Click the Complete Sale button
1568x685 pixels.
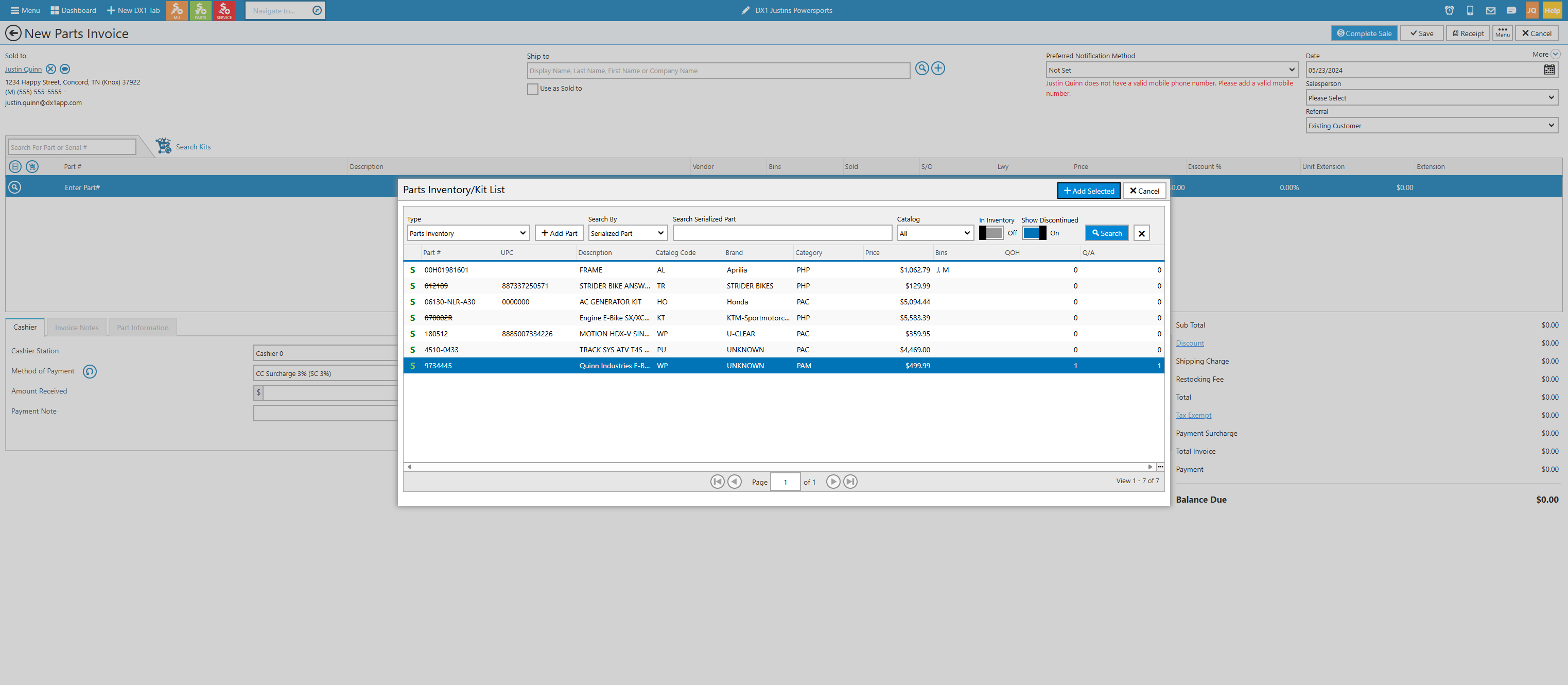1364,33
